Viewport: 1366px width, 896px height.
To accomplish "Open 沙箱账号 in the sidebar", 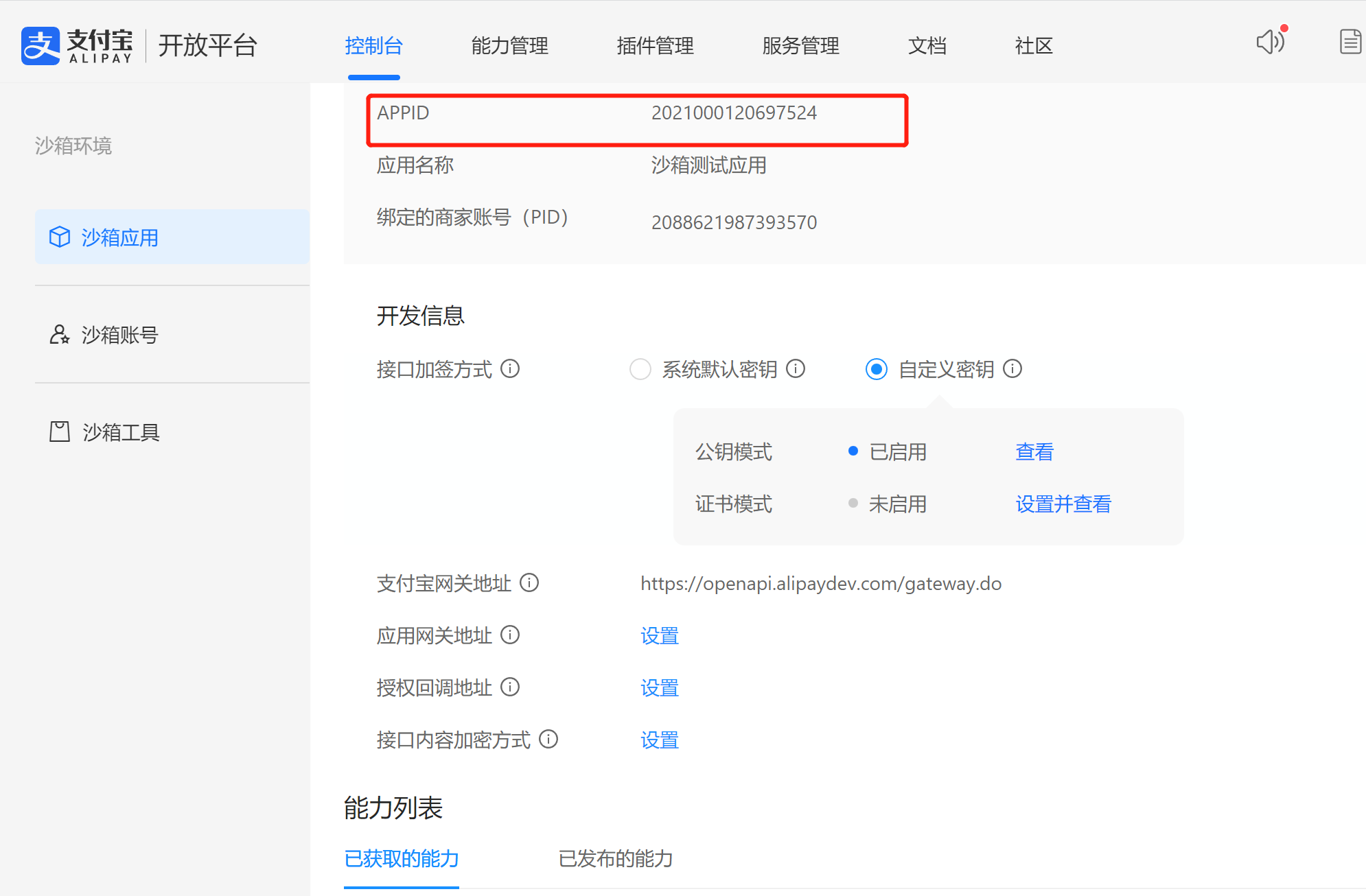I will 119,335.
